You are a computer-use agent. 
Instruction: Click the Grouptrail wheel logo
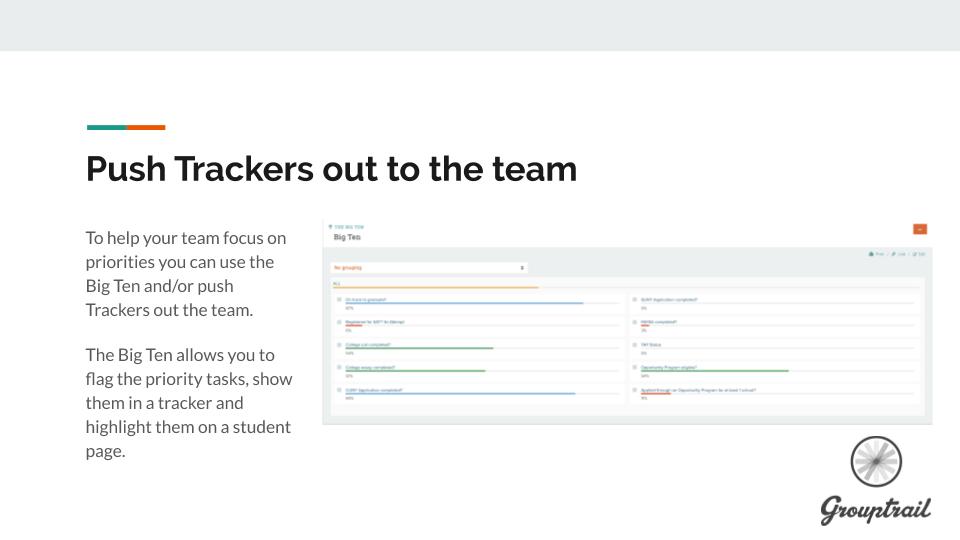(876, 461)
